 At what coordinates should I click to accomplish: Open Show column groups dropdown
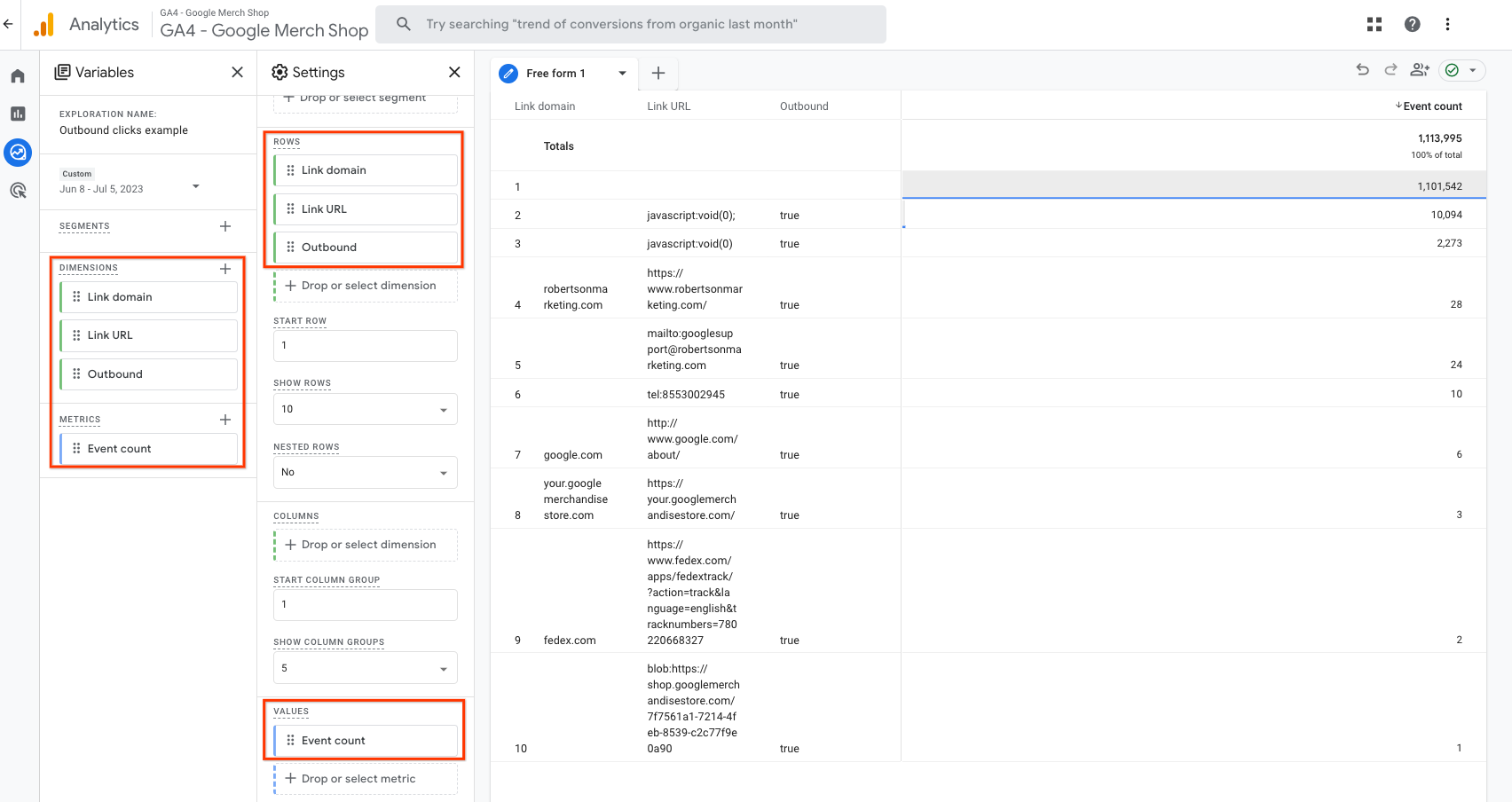point(366,668)
